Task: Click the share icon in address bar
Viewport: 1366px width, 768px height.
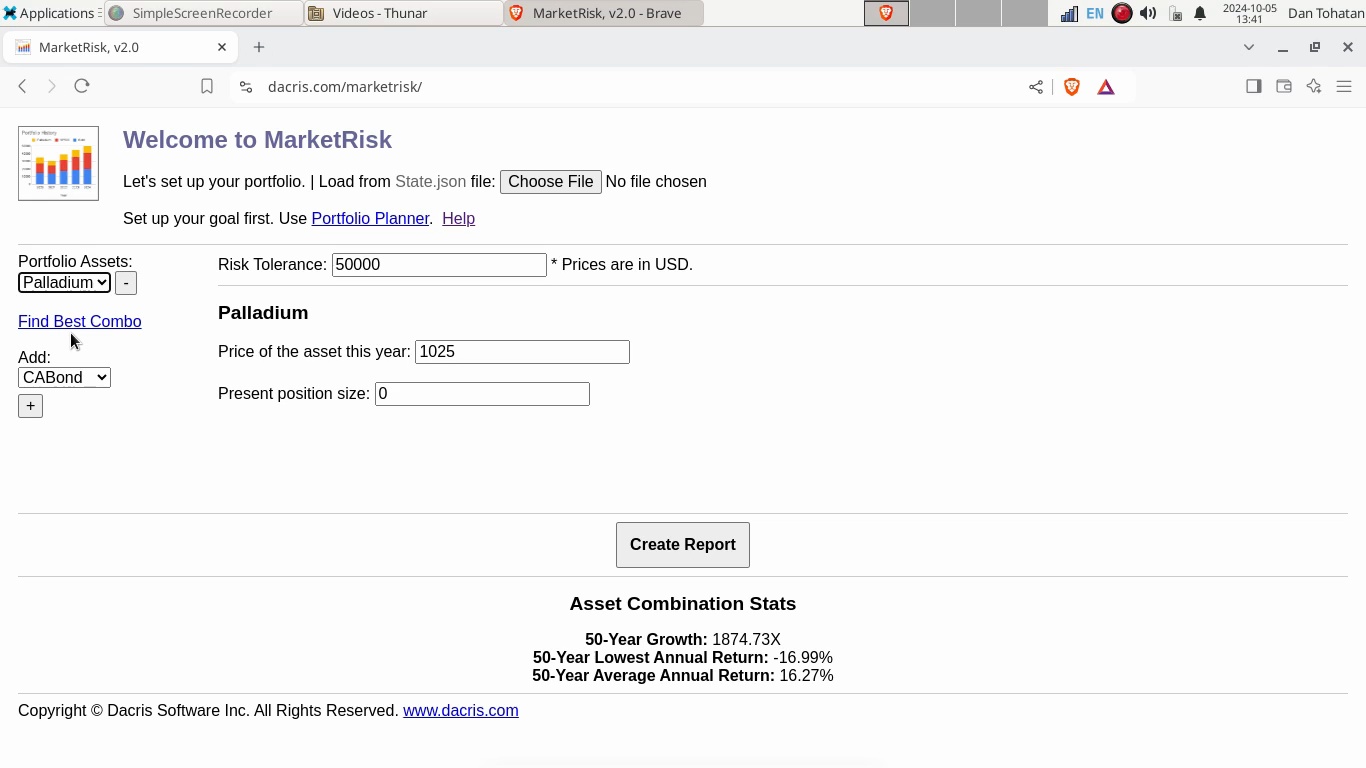Action: tap(1036, 87)
